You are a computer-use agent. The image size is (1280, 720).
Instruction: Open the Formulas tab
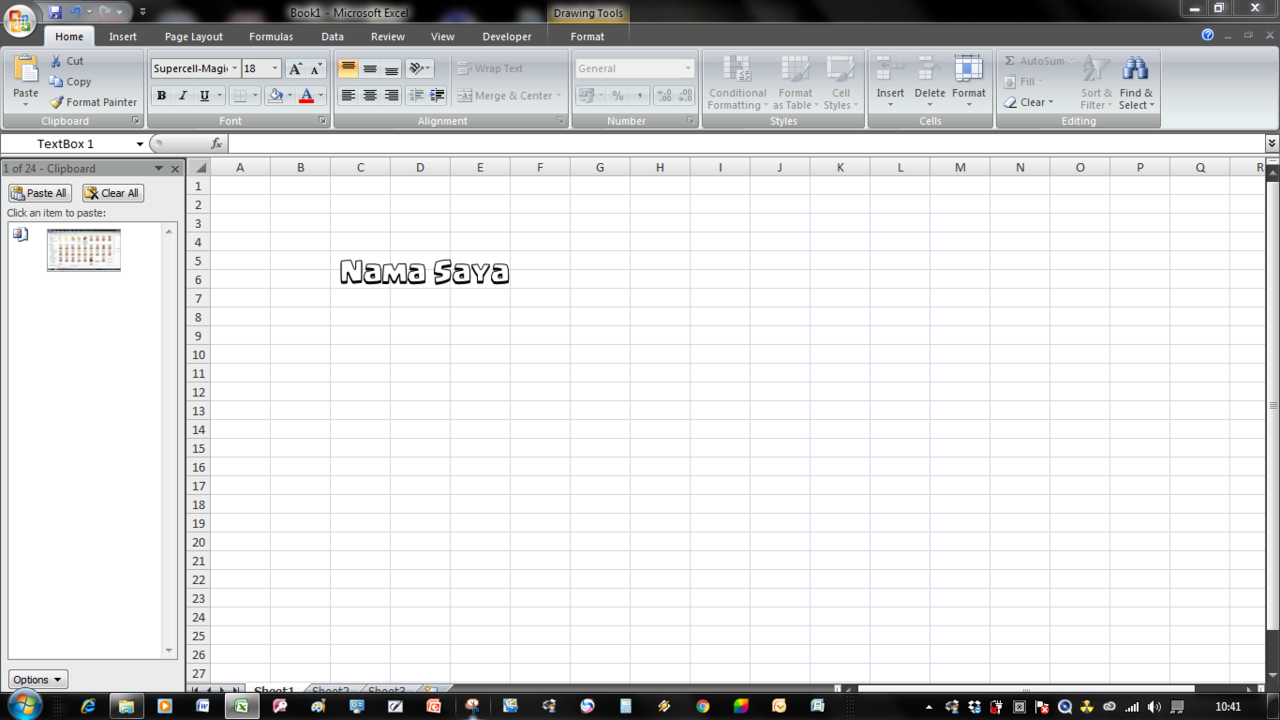coord(271,36)
